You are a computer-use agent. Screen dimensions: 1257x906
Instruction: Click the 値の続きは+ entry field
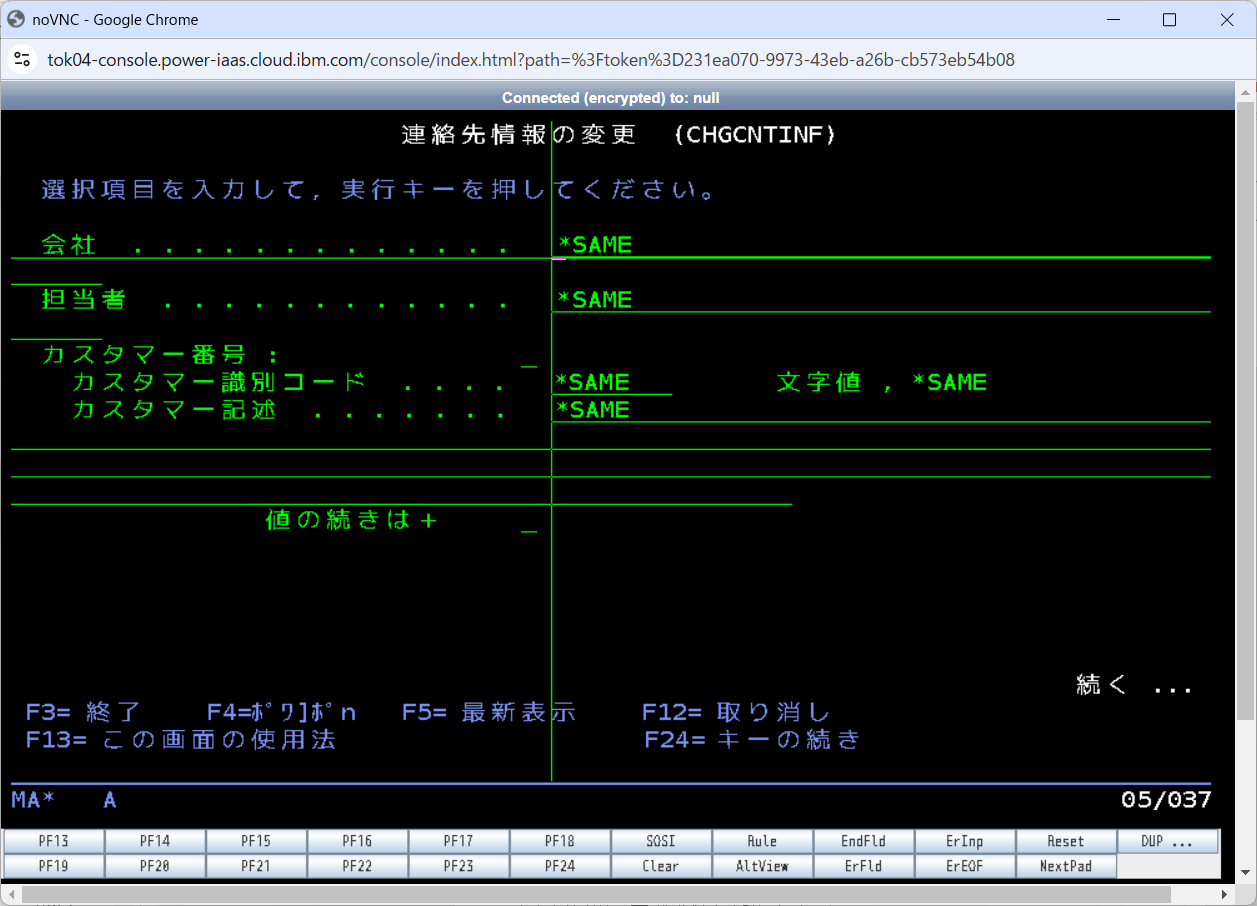529,521
